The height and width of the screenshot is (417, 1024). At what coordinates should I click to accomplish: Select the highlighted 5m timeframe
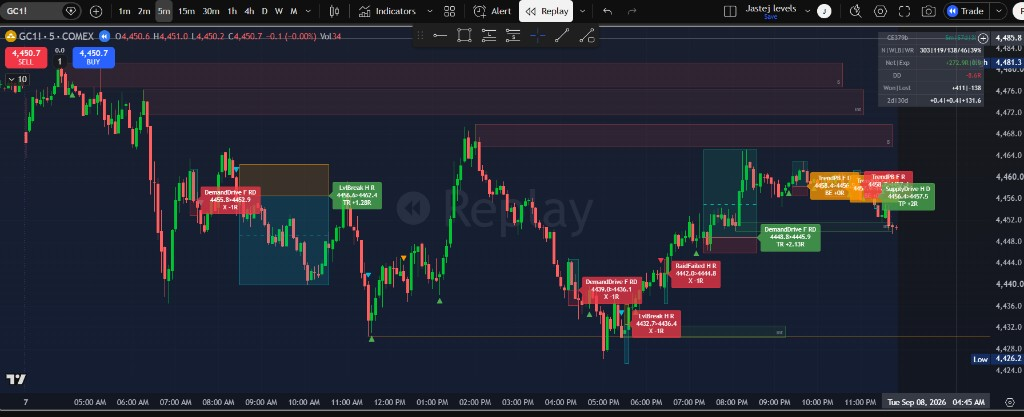164,11
